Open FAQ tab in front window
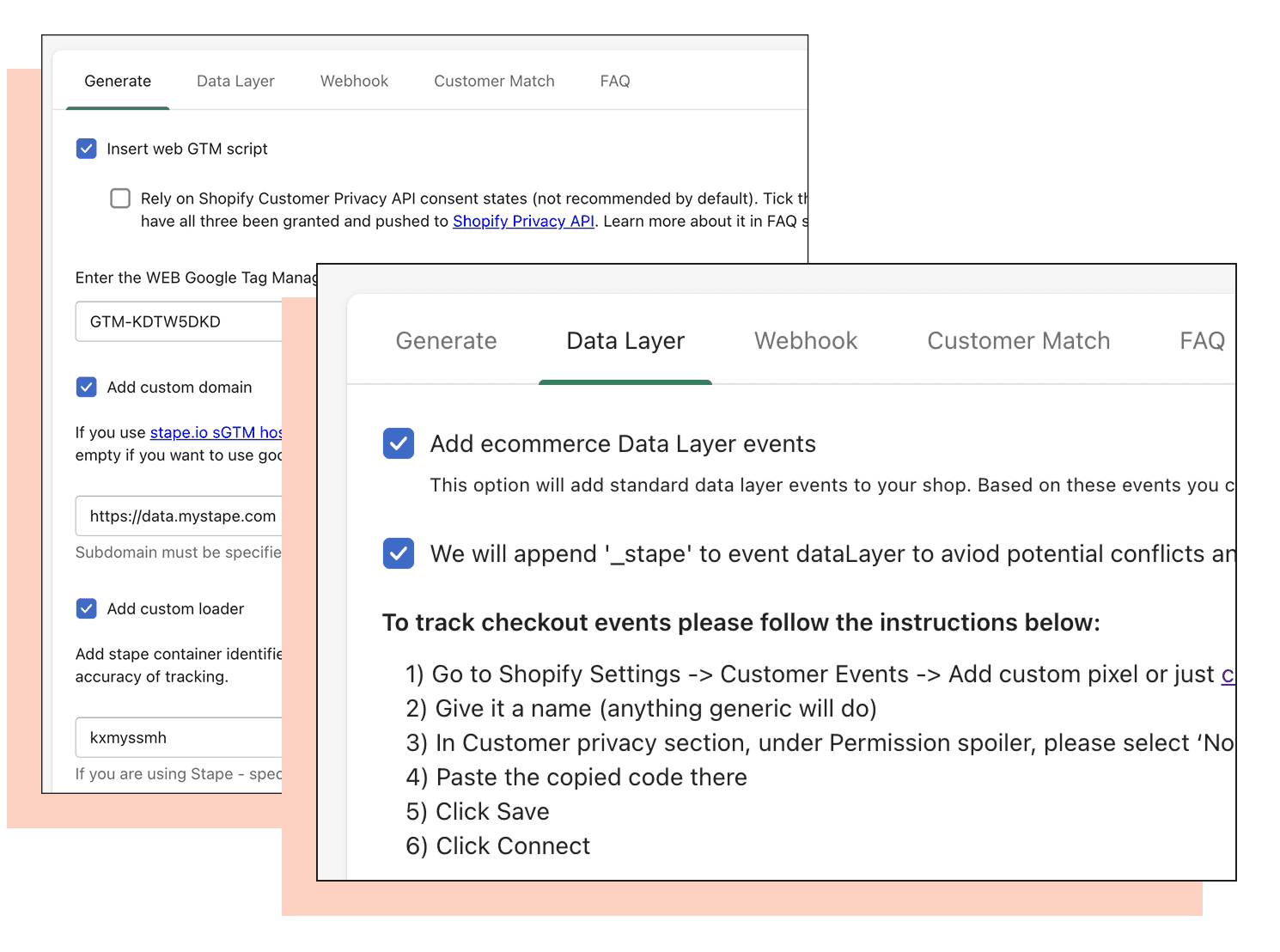The width and height of the screenshot is (1280, 952). click(x=1202, y=341)
